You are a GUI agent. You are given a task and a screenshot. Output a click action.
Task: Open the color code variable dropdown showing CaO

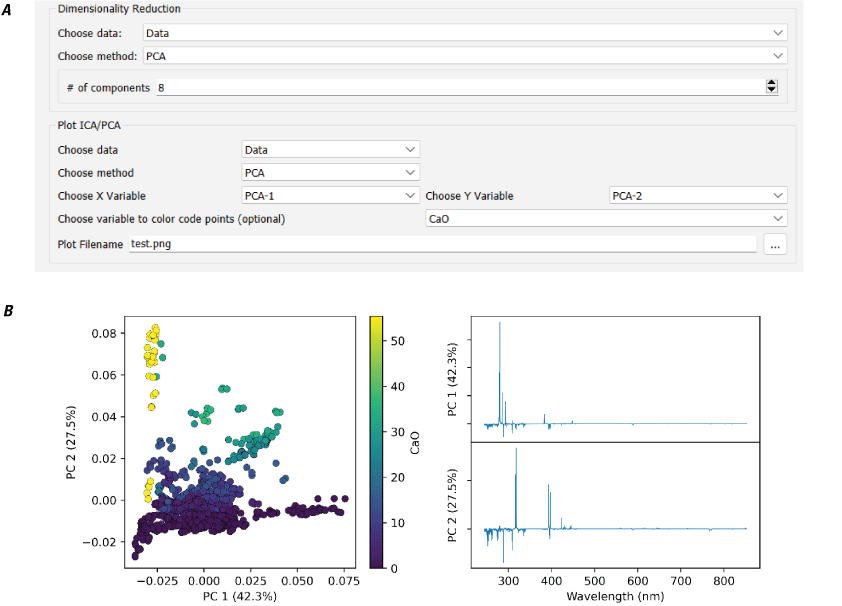[605, 219]
